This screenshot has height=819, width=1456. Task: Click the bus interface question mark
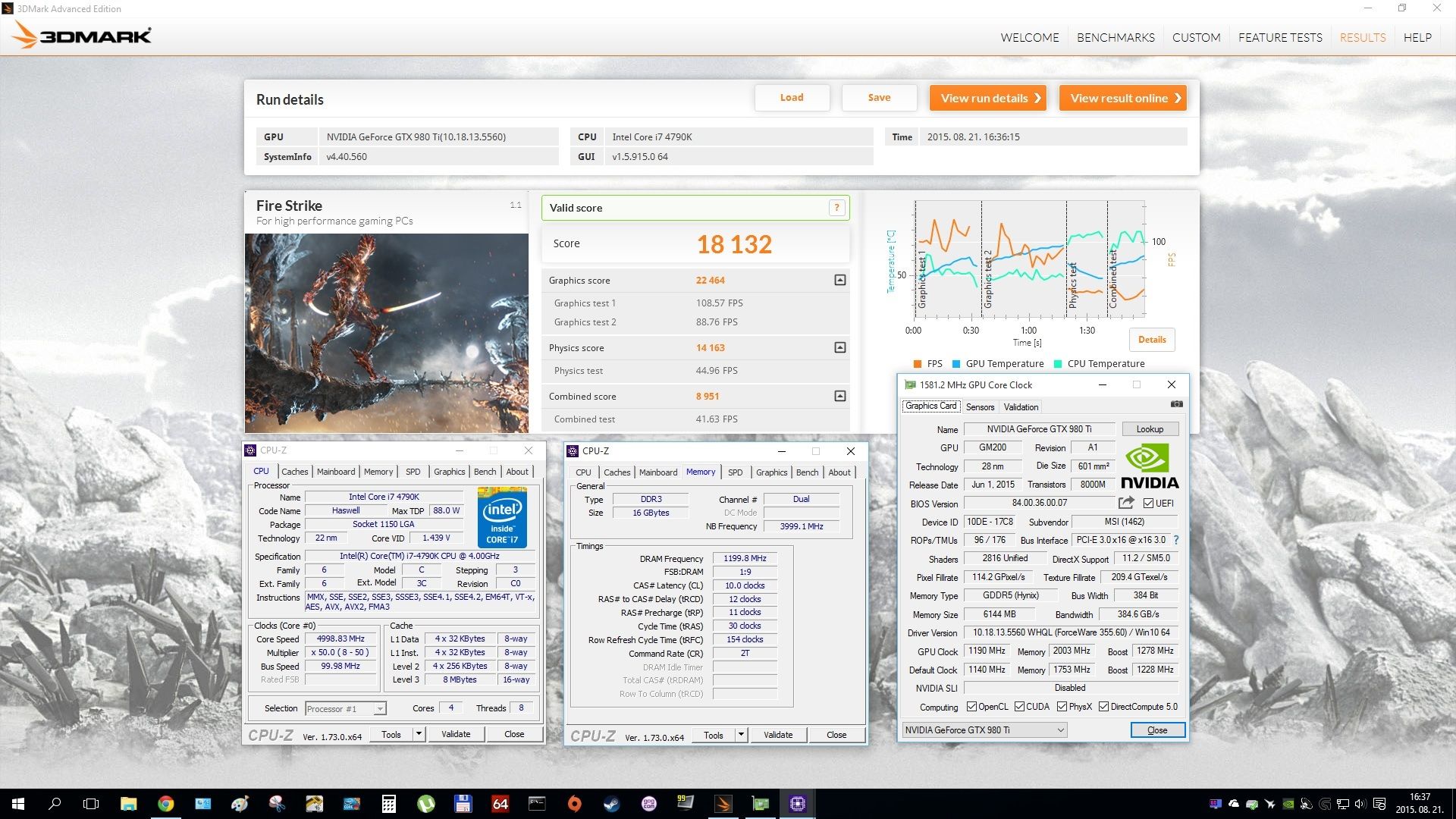[x=1176, y=540]
